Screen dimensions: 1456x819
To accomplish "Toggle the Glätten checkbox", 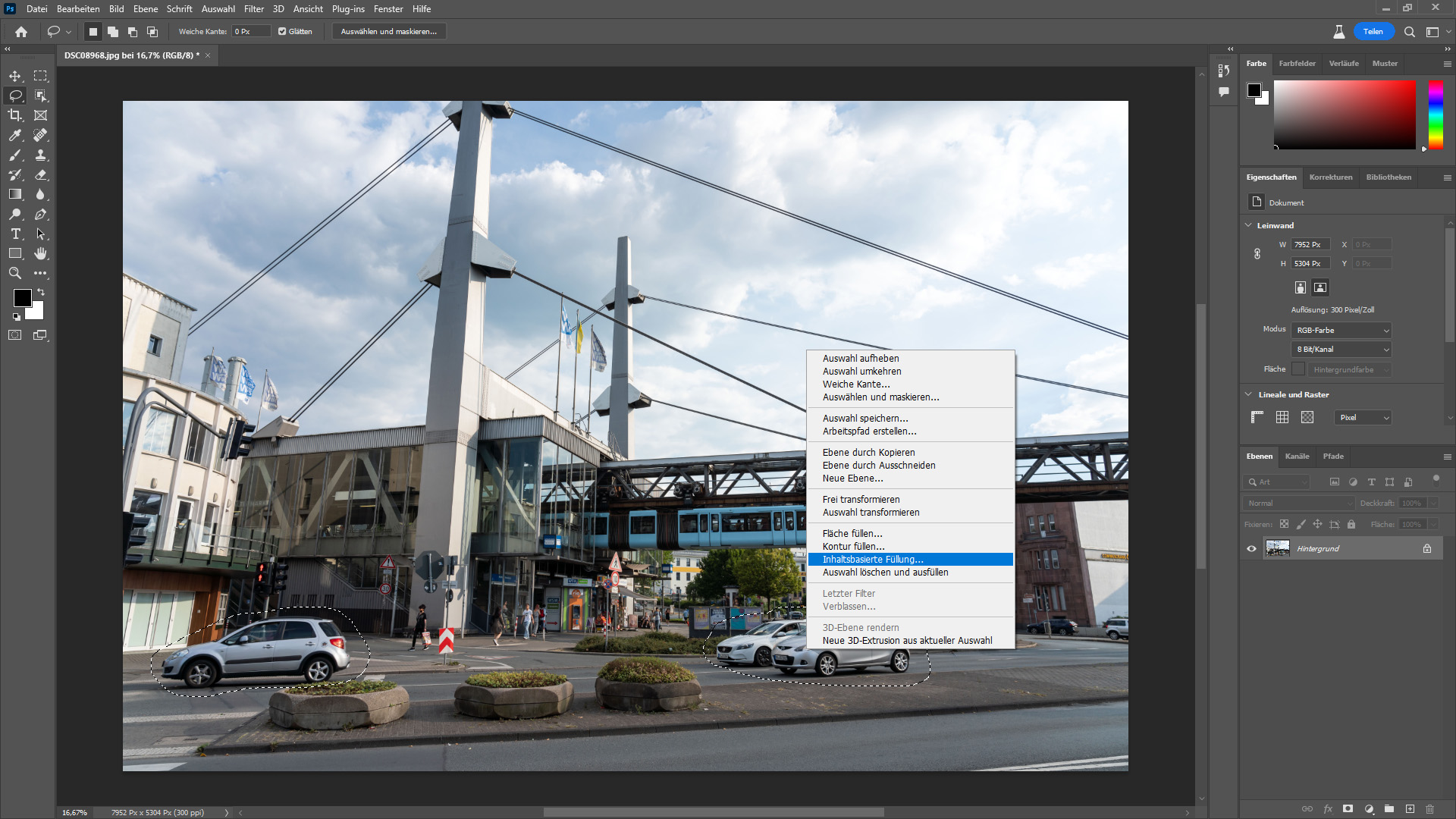I will point(282,32).
